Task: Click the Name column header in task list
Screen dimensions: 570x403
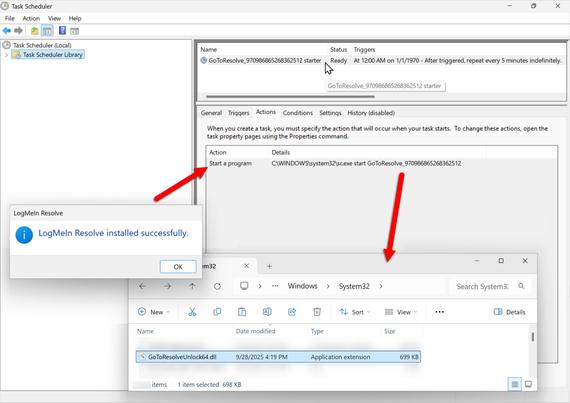Action: [209, 49]
